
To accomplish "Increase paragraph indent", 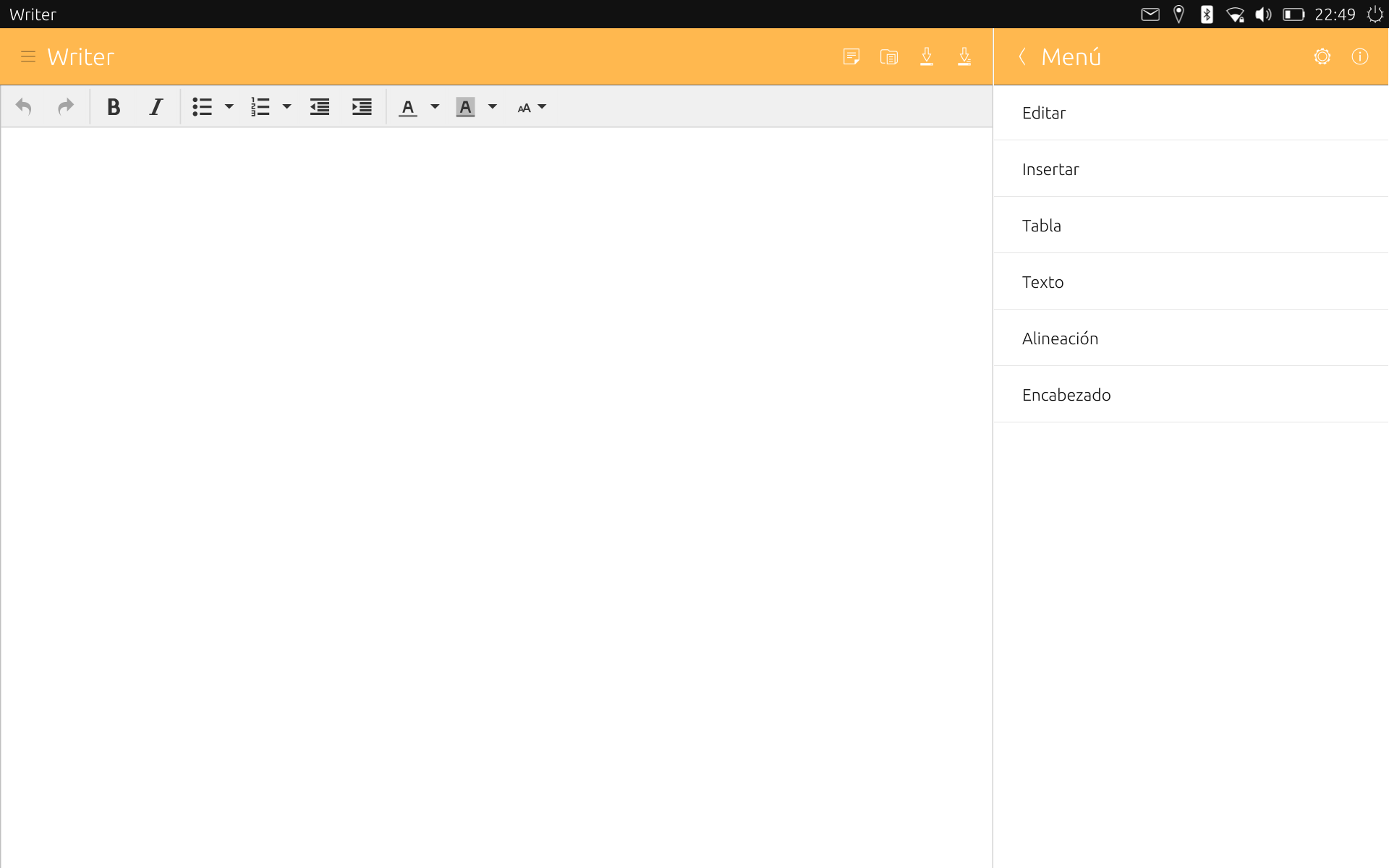I will (362, 107).
